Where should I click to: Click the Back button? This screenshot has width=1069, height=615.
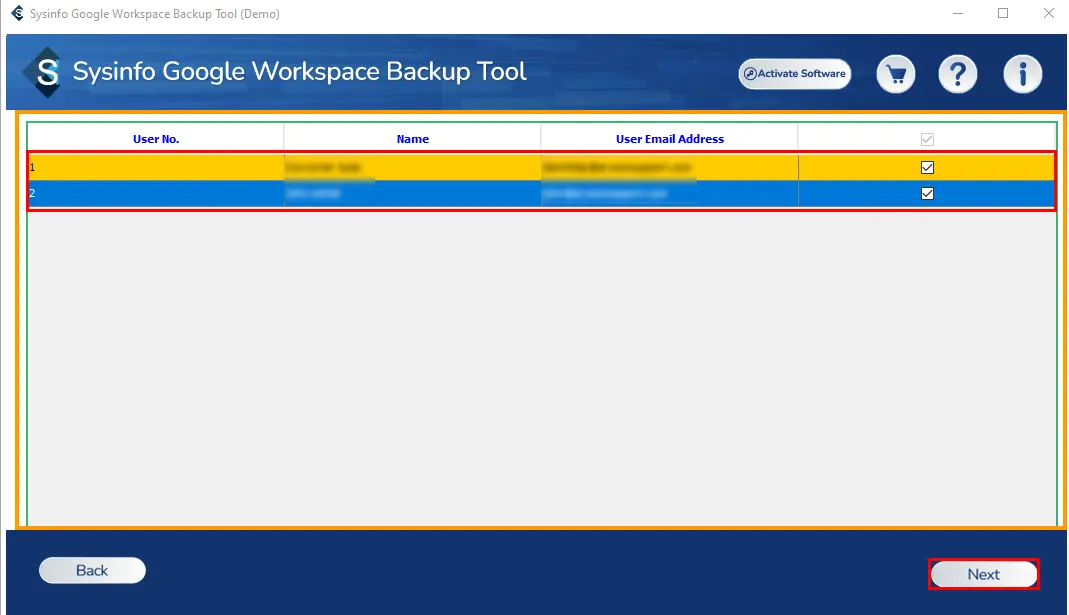coord(92,570)
